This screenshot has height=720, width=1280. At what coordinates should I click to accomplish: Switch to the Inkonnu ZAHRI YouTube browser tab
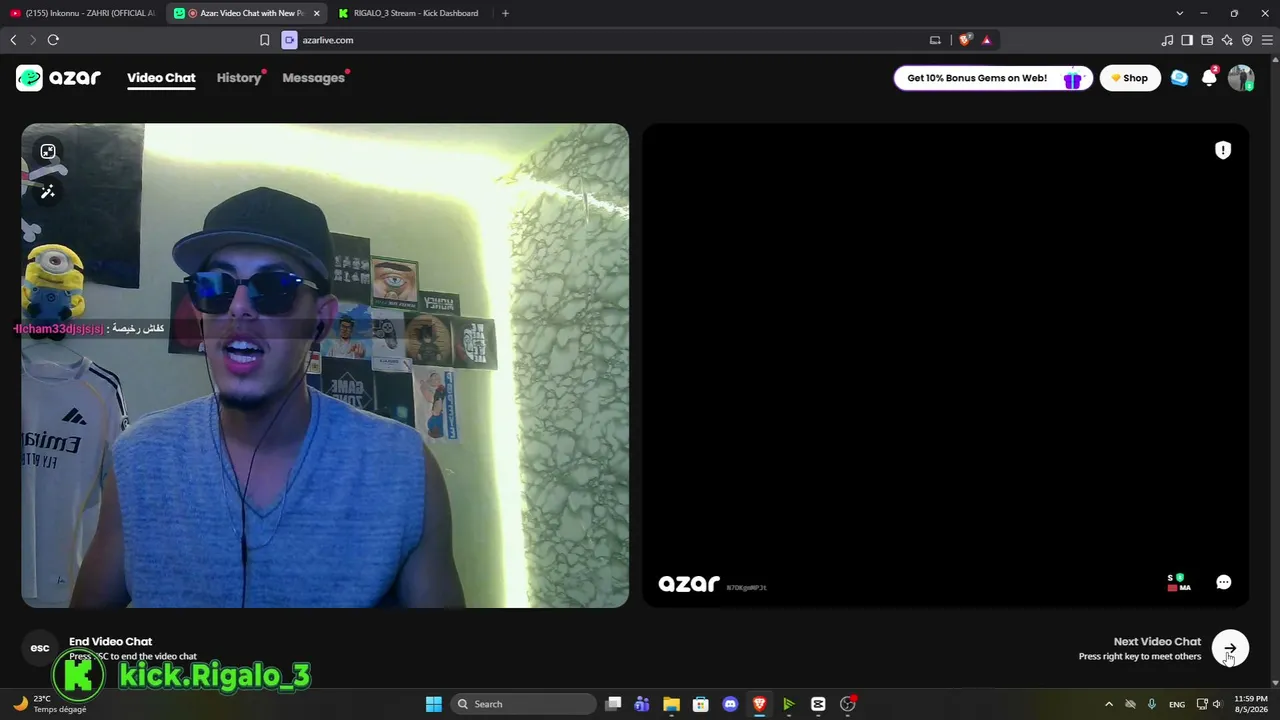coord(83,13)
